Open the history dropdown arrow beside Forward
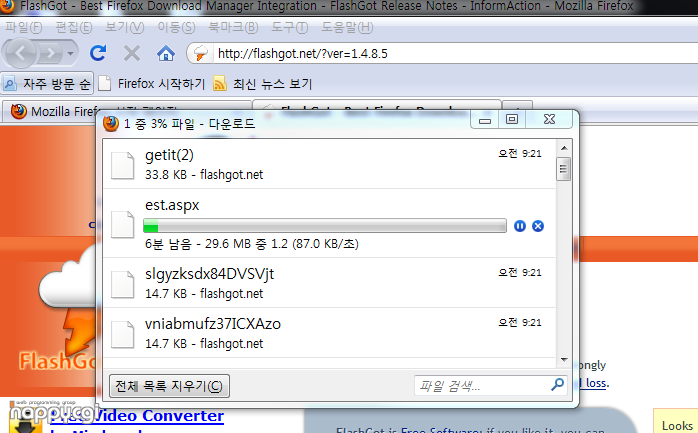Image resolution: width=698 pixels, height=433 pixels. pos(70,54)
